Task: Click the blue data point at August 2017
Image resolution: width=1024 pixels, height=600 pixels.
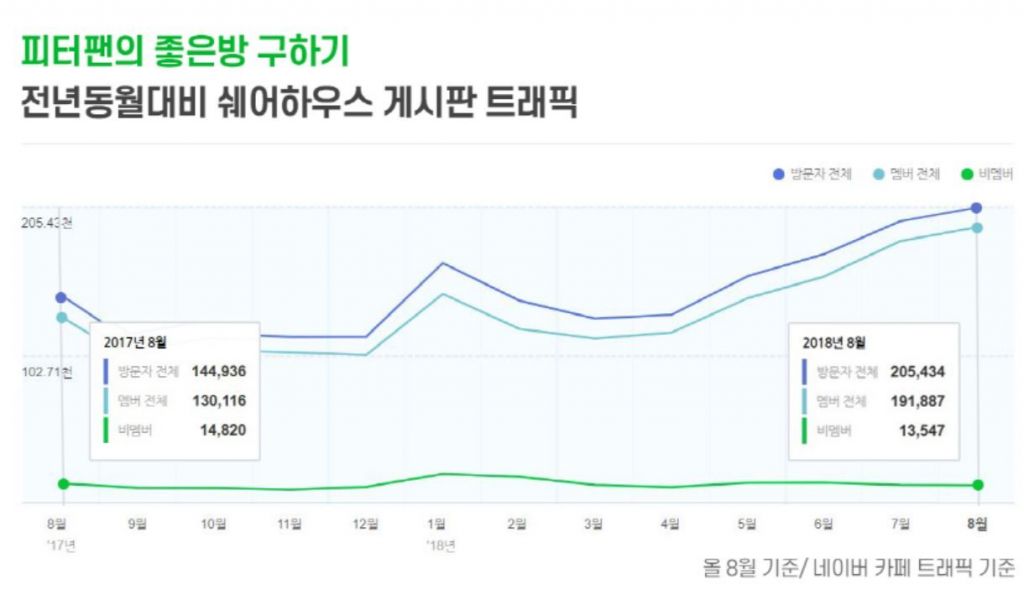Action: pos(61,297)
